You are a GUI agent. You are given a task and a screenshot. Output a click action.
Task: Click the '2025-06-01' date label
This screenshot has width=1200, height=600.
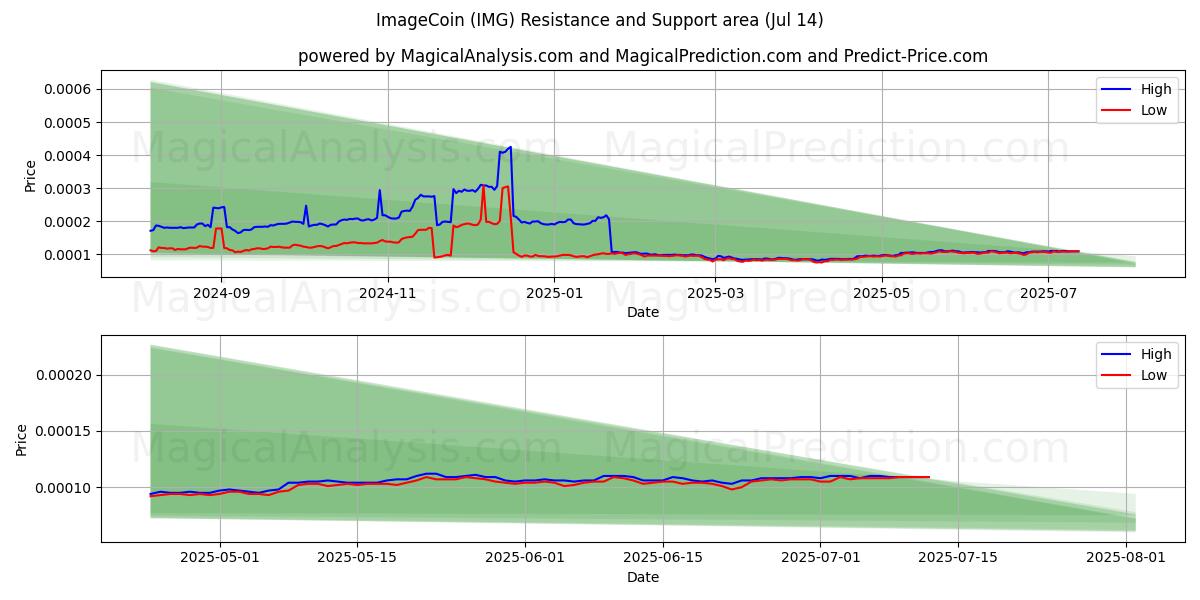(x=525, y=559)
